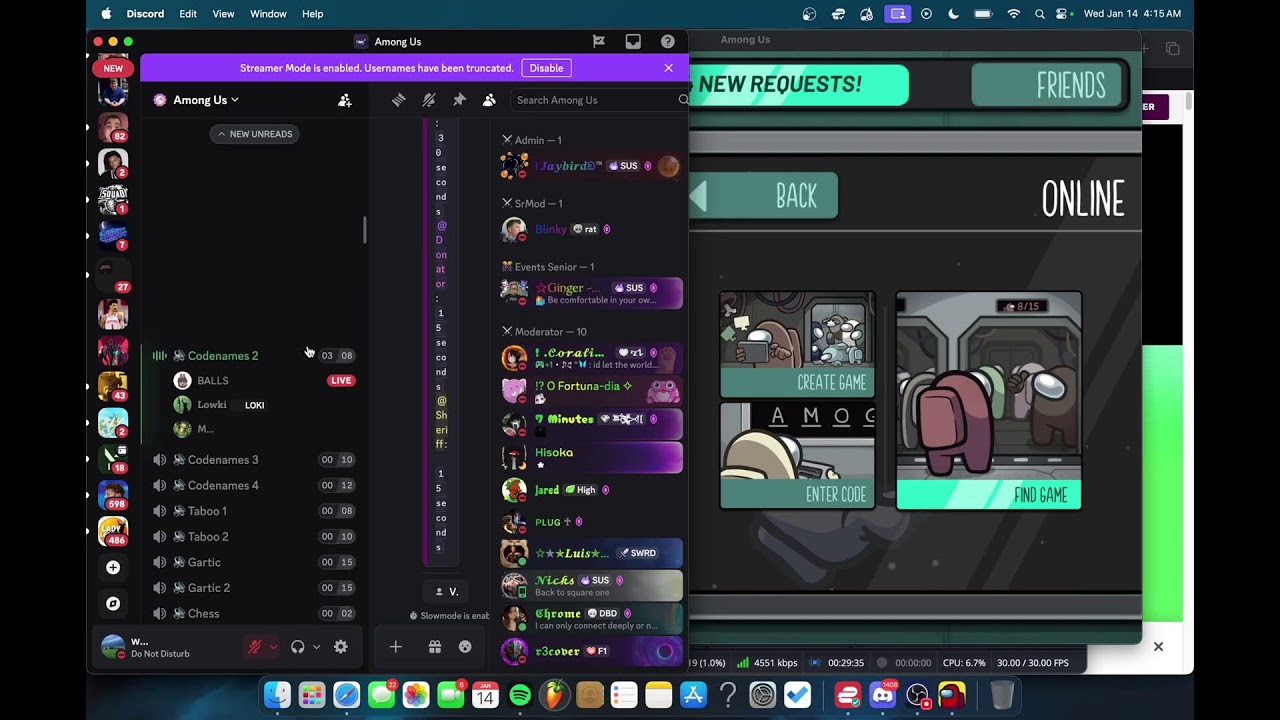Open the Window menu
Screen dimensions: 1280x720
click(x=268, y=14)
